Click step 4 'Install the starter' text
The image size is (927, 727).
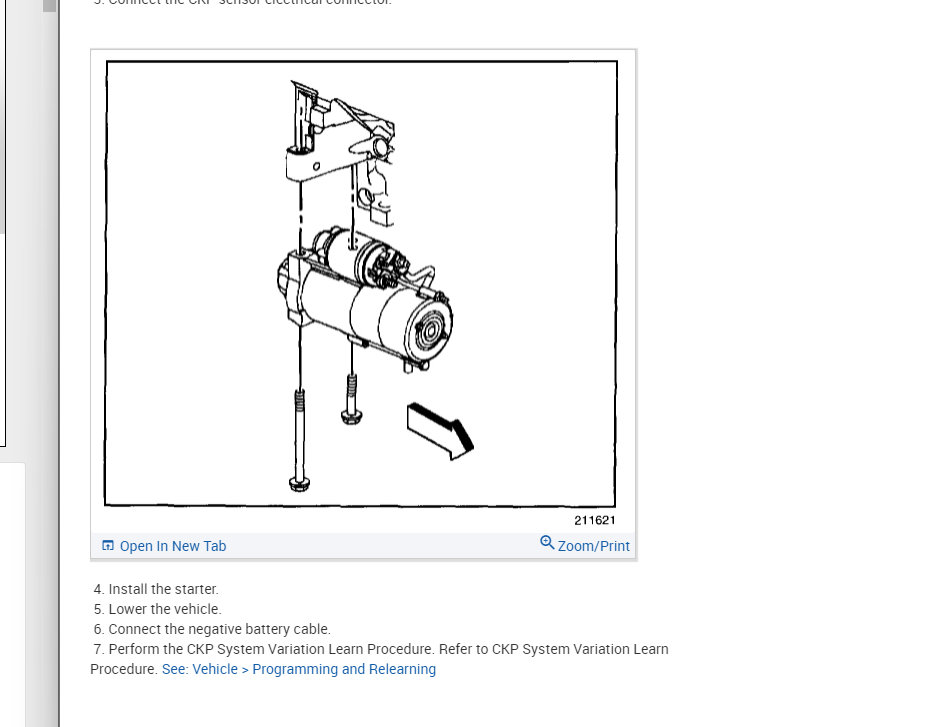tap(156, 589)
